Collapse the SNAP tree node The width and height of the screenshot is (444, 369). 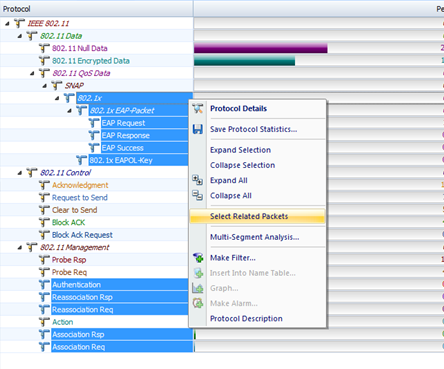pyautogui.click(x=45, y=86)
